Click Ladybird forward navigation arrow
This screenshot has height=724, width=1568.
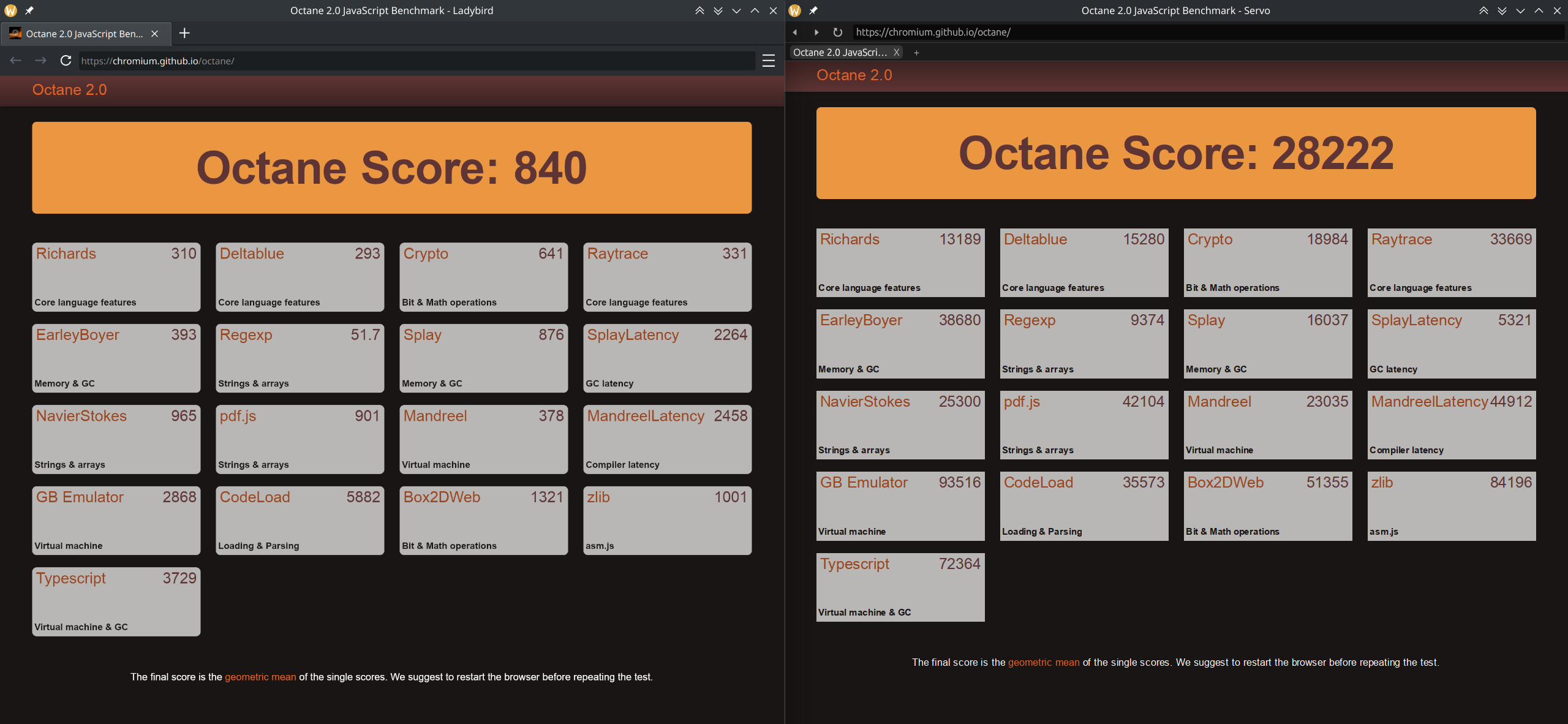[x=40, y=61]
